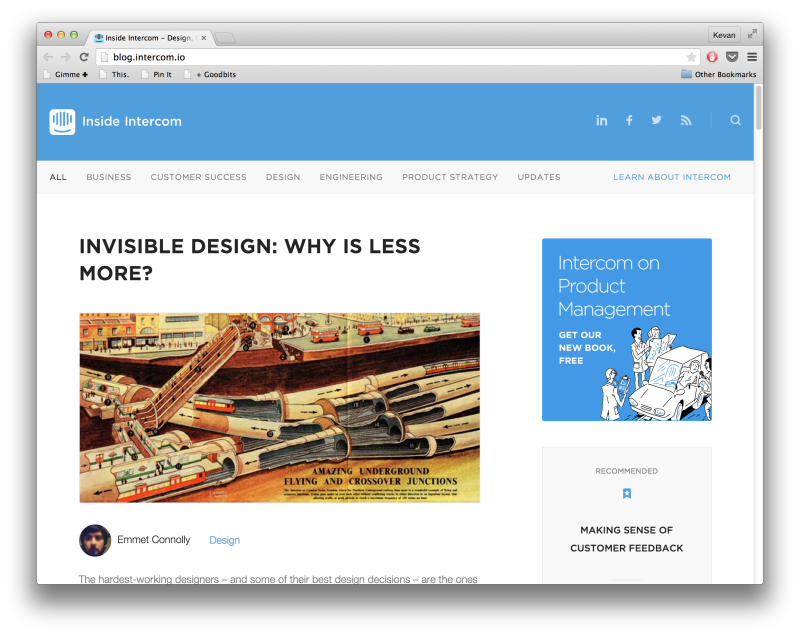Open the Design tag link below author

pyautogui.click(x=224, y=540)
